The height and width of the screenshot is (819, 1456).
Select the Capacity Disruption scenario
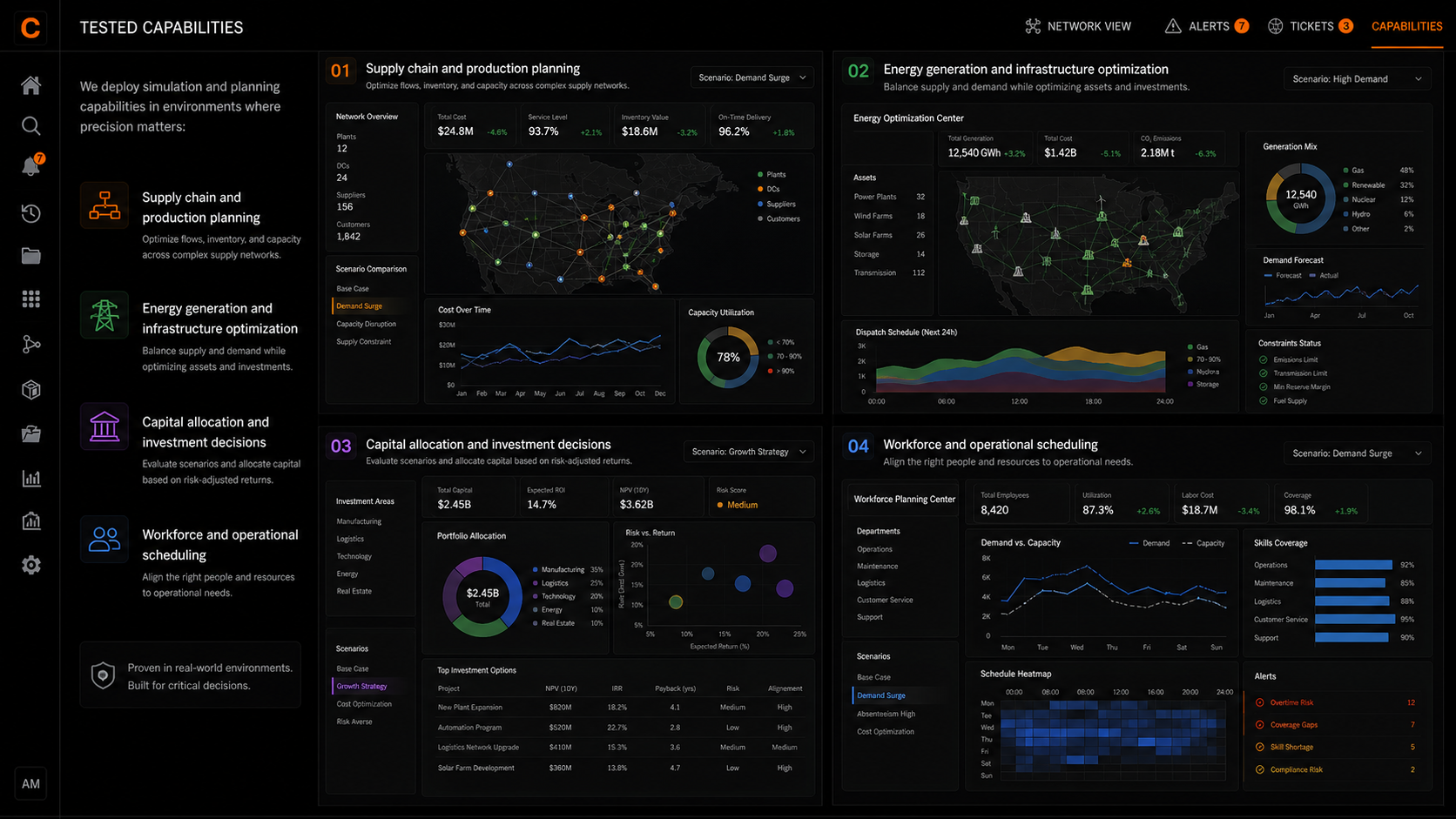point(366,324)
